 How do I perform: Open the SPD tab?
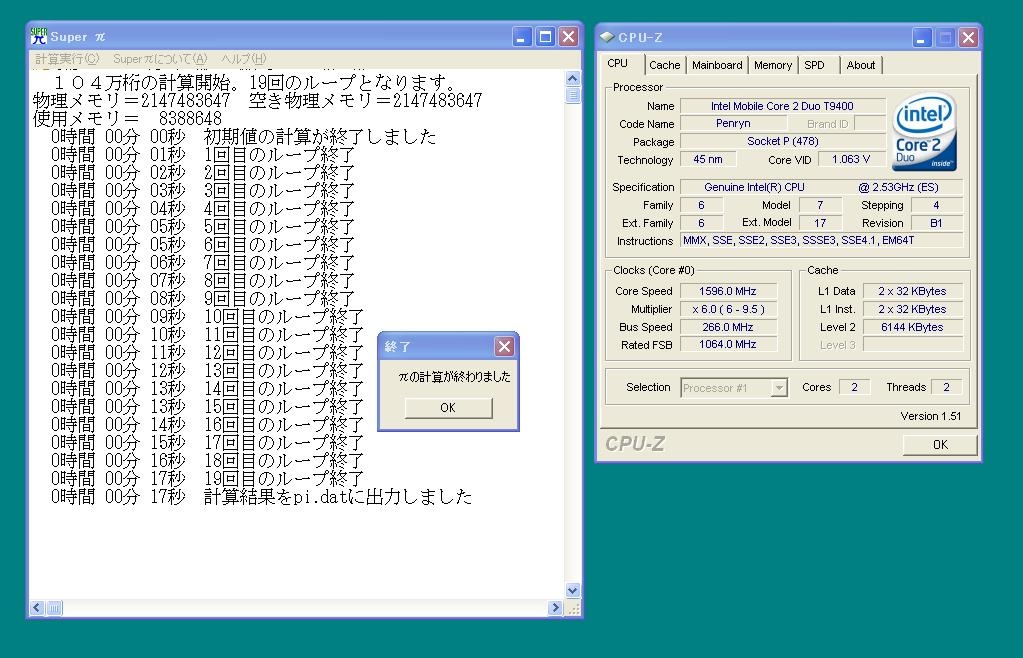click(x=815, y=65)
